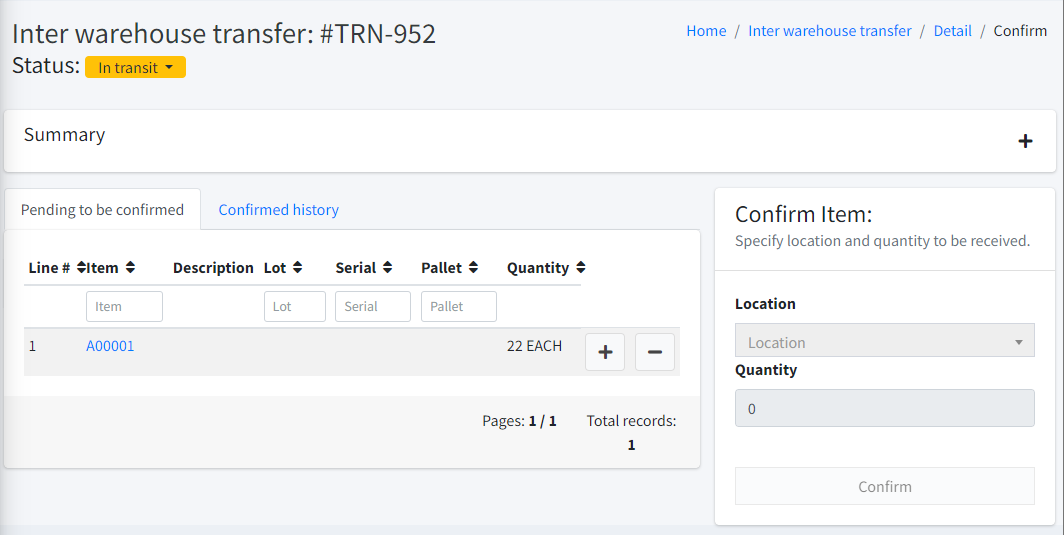1064x535 pixels.
Task: Click the minus button on the A00001 row
Action: (x=655, y=352)
